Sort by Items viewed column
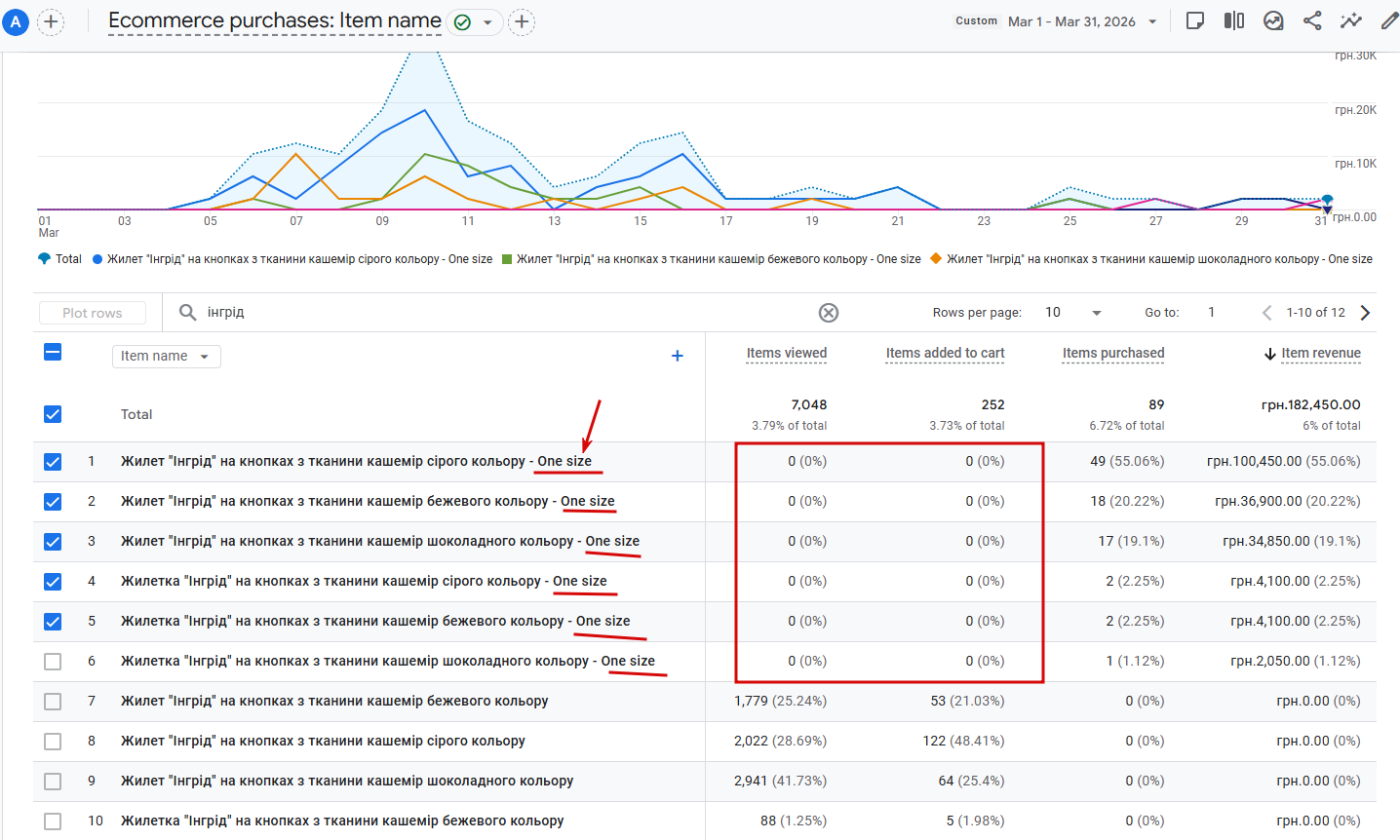Screen dimensions: 1400x840 tap(787, 353)
